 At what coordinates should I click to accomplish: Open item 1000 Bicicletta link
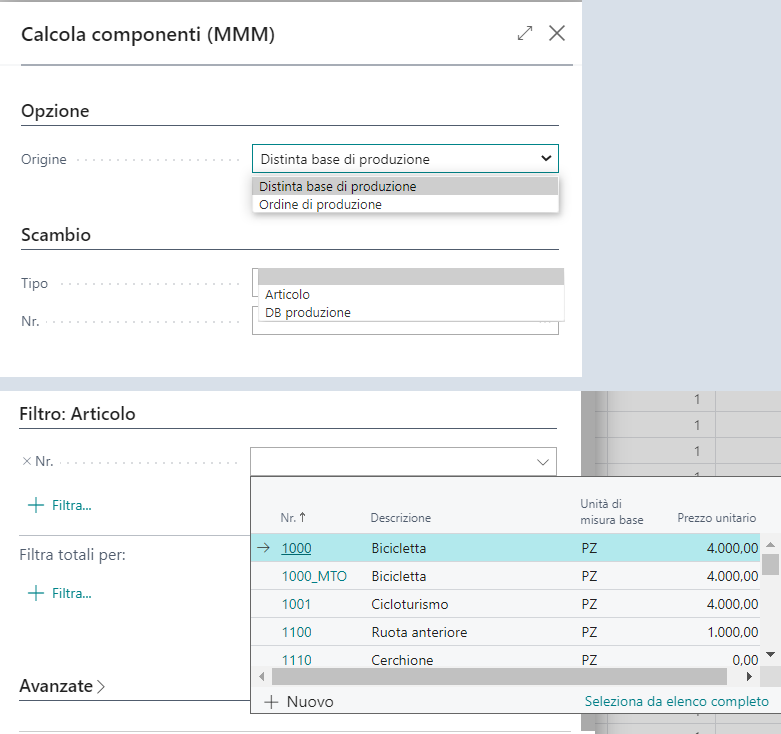pyautogui.click(x=296, y=548)
